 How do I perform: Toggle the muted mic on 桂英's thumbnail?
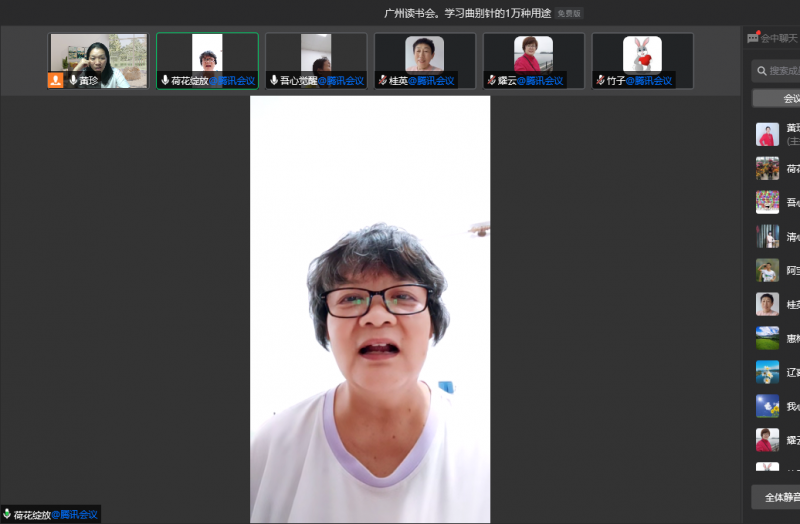383,80
